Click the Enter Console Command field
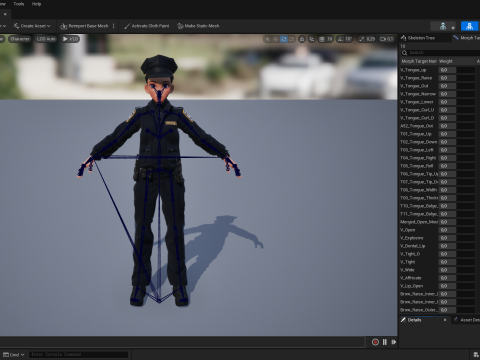Image resolution: width=480 pixels, height=360 pixels. click(x=79, y=354)
